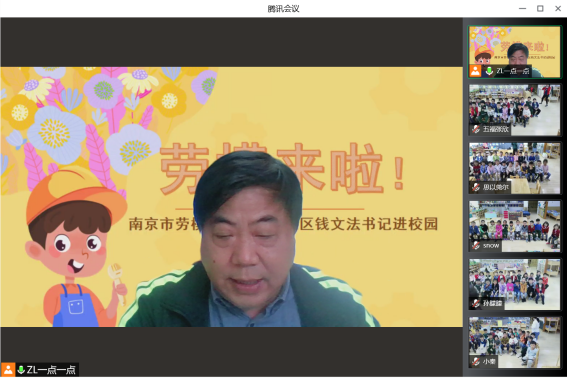This screenshot has height=378, width=567.
Task: Select the snow participant thumbnail
Action: (515, 226)
